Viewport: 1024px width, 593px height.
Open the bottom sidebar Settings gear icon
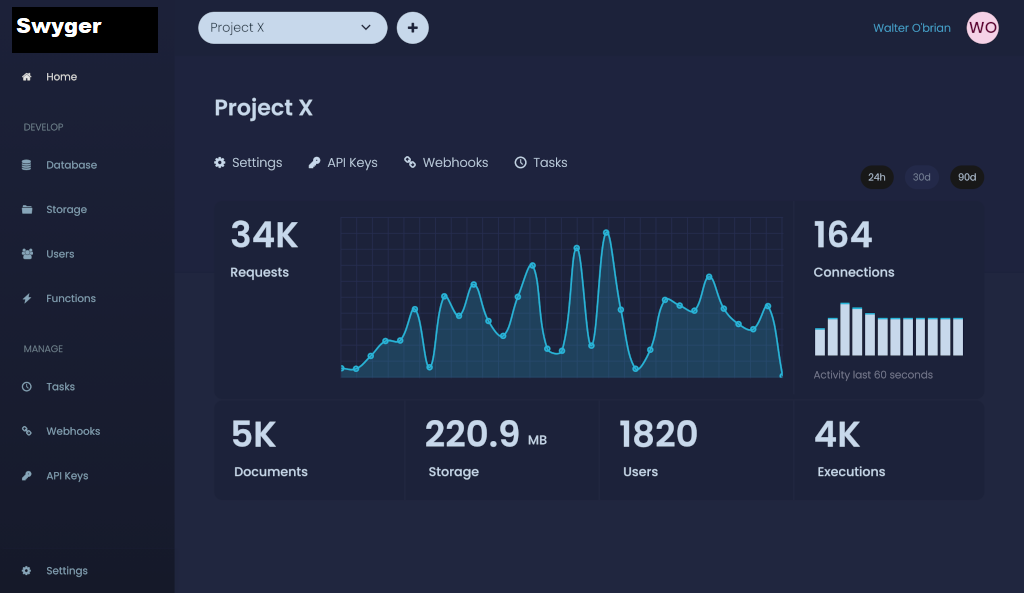pos(27,571)
